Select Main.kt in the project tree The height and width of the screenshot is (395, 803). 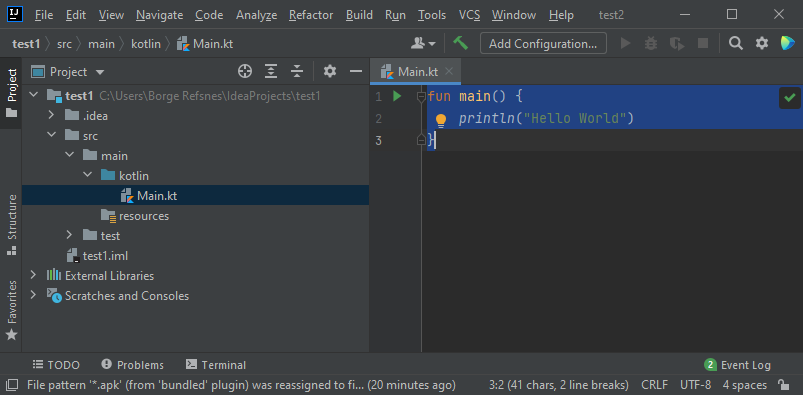pyautogui.click(x=196, y=195)
